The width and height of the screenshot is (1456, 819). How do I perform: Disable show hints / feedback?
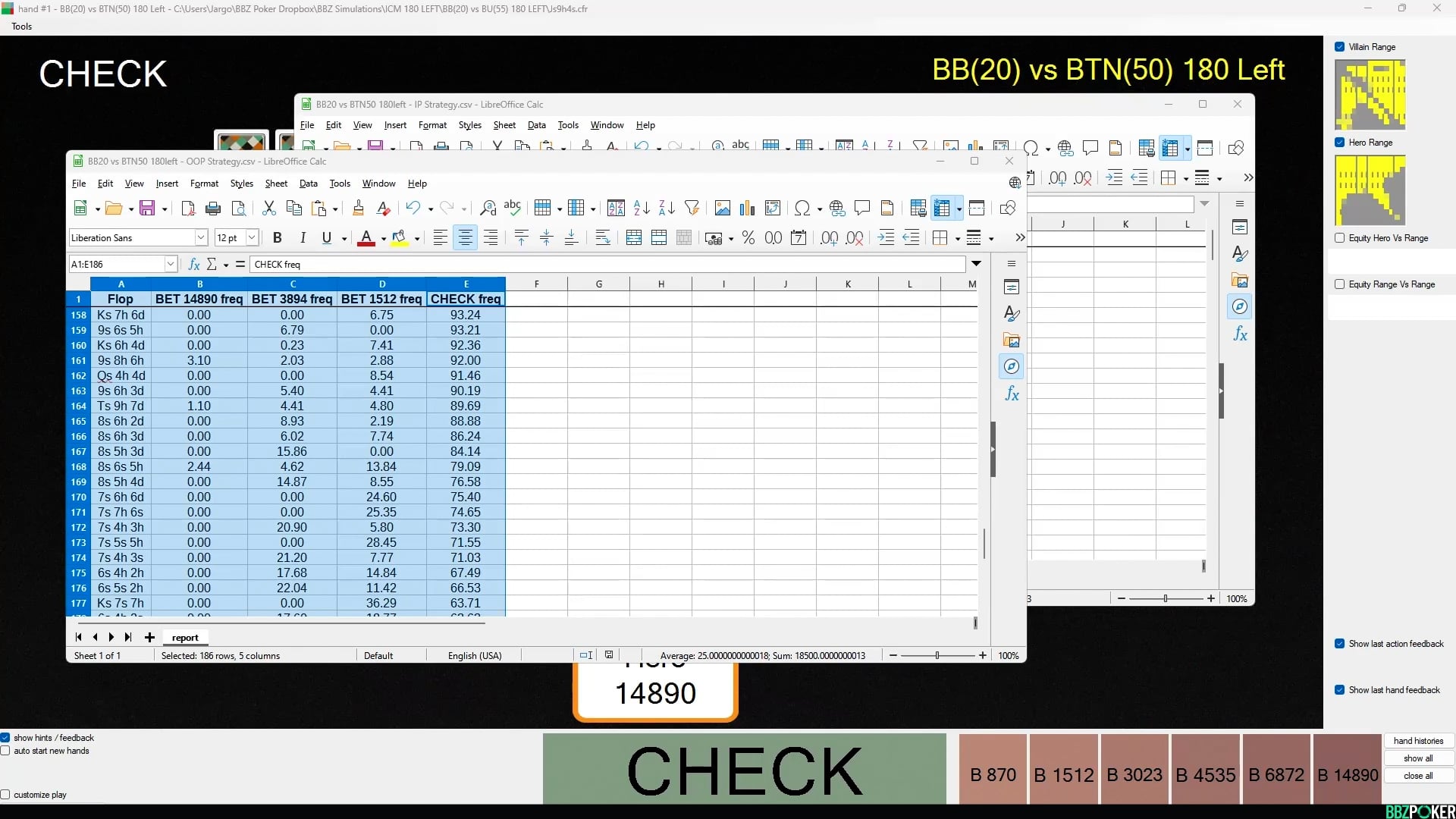(x=5, y=737)
